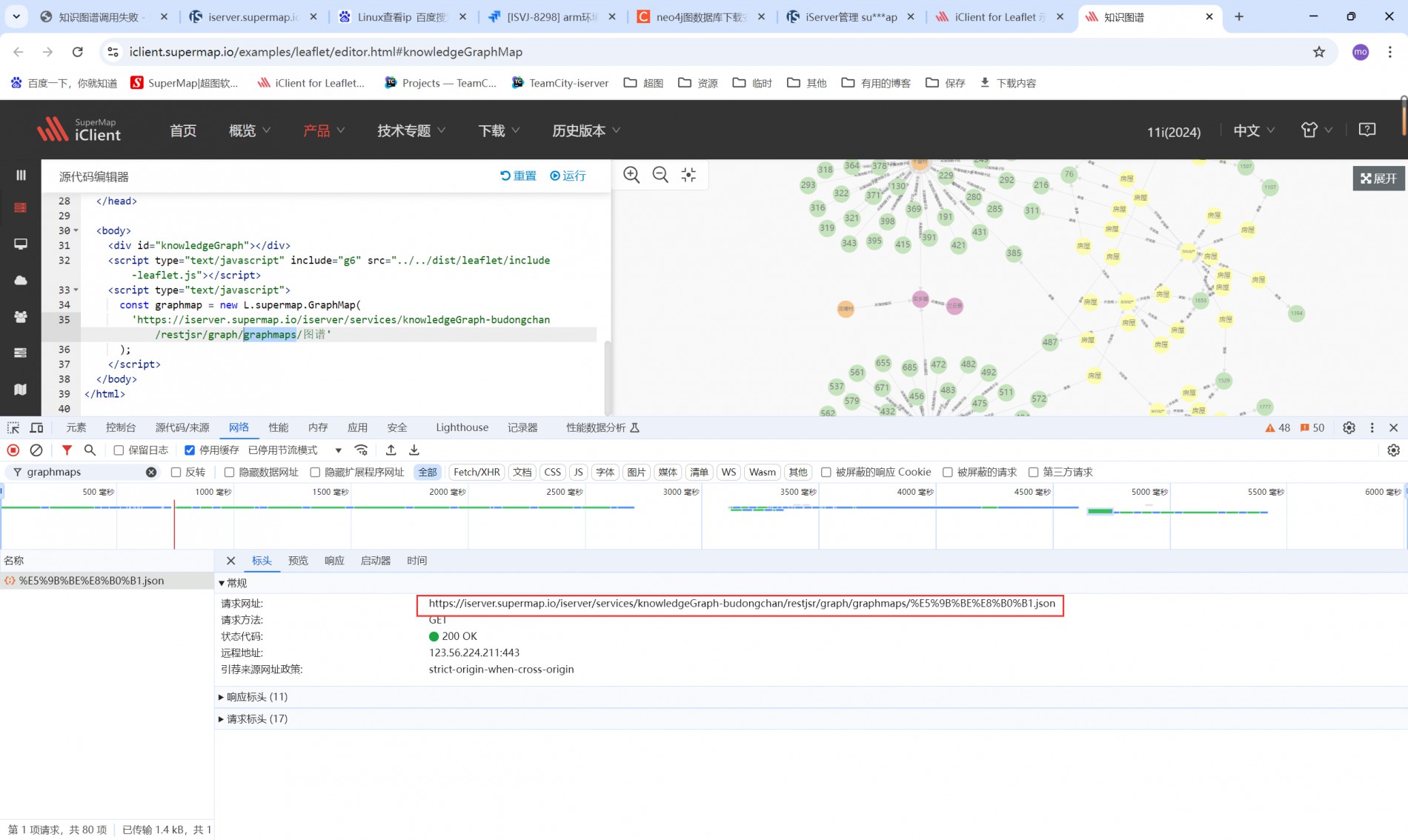This screenshot has height=840, width=1408.
Task: Switch to the 元素 DevTools tab
Action: 76,427
